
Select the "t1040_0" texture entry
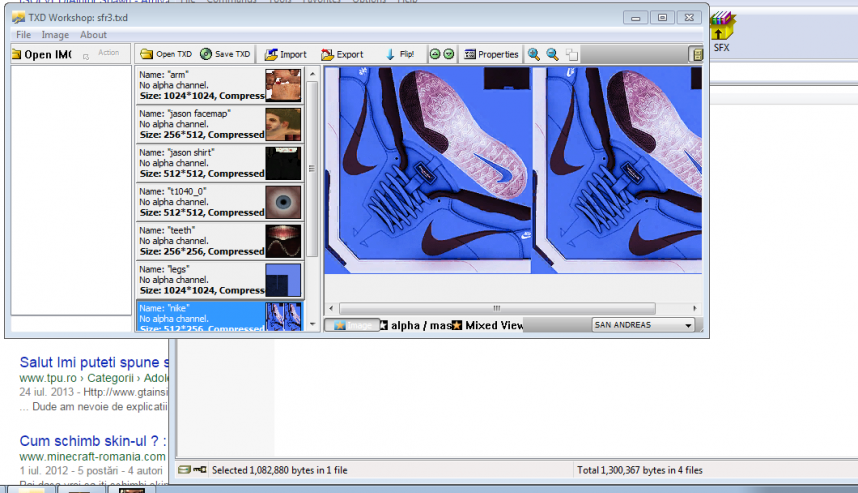(219, 201)
